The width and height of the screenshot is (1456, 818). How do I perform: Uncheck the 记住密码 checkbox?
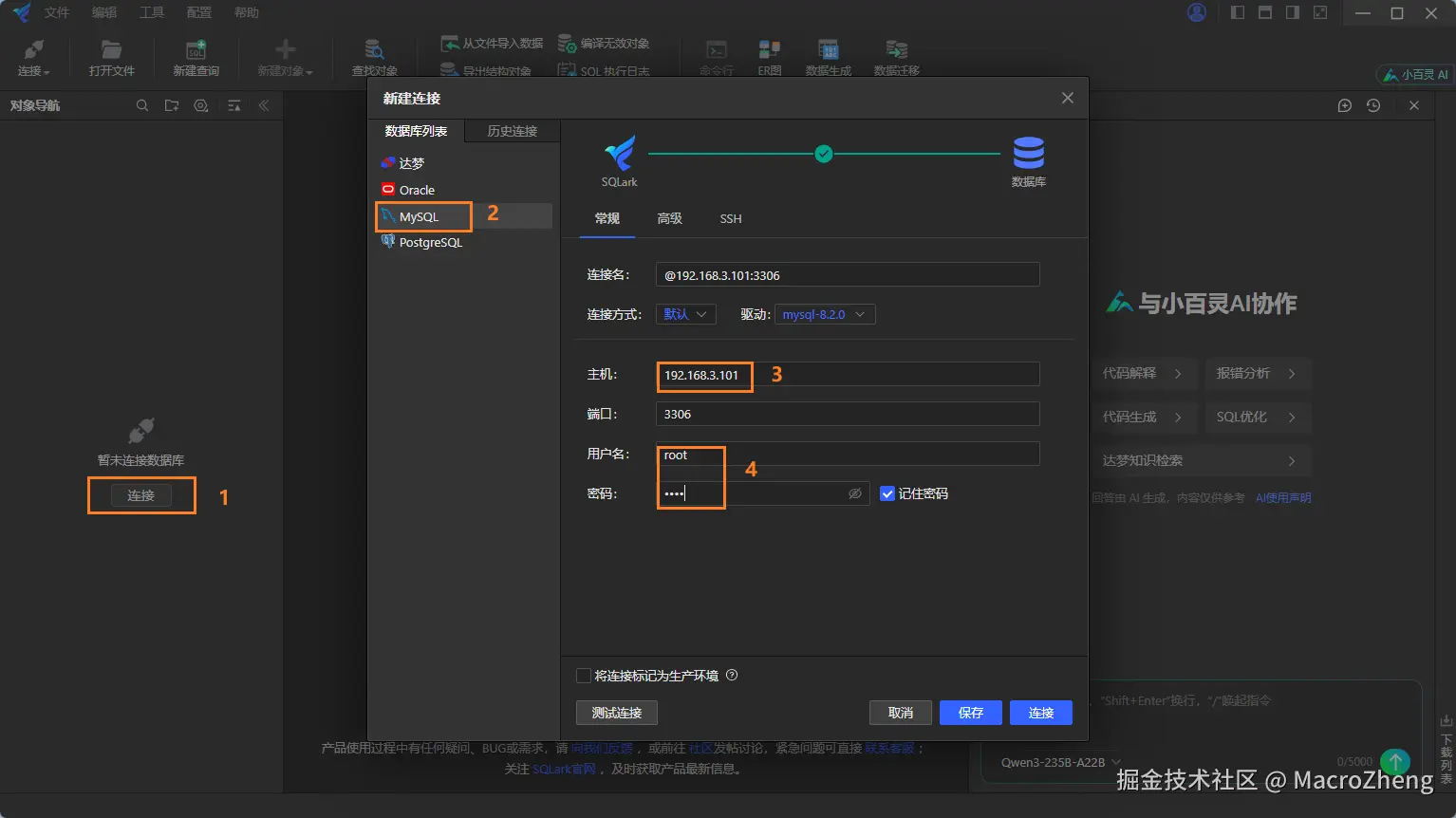tap(887, 493)
